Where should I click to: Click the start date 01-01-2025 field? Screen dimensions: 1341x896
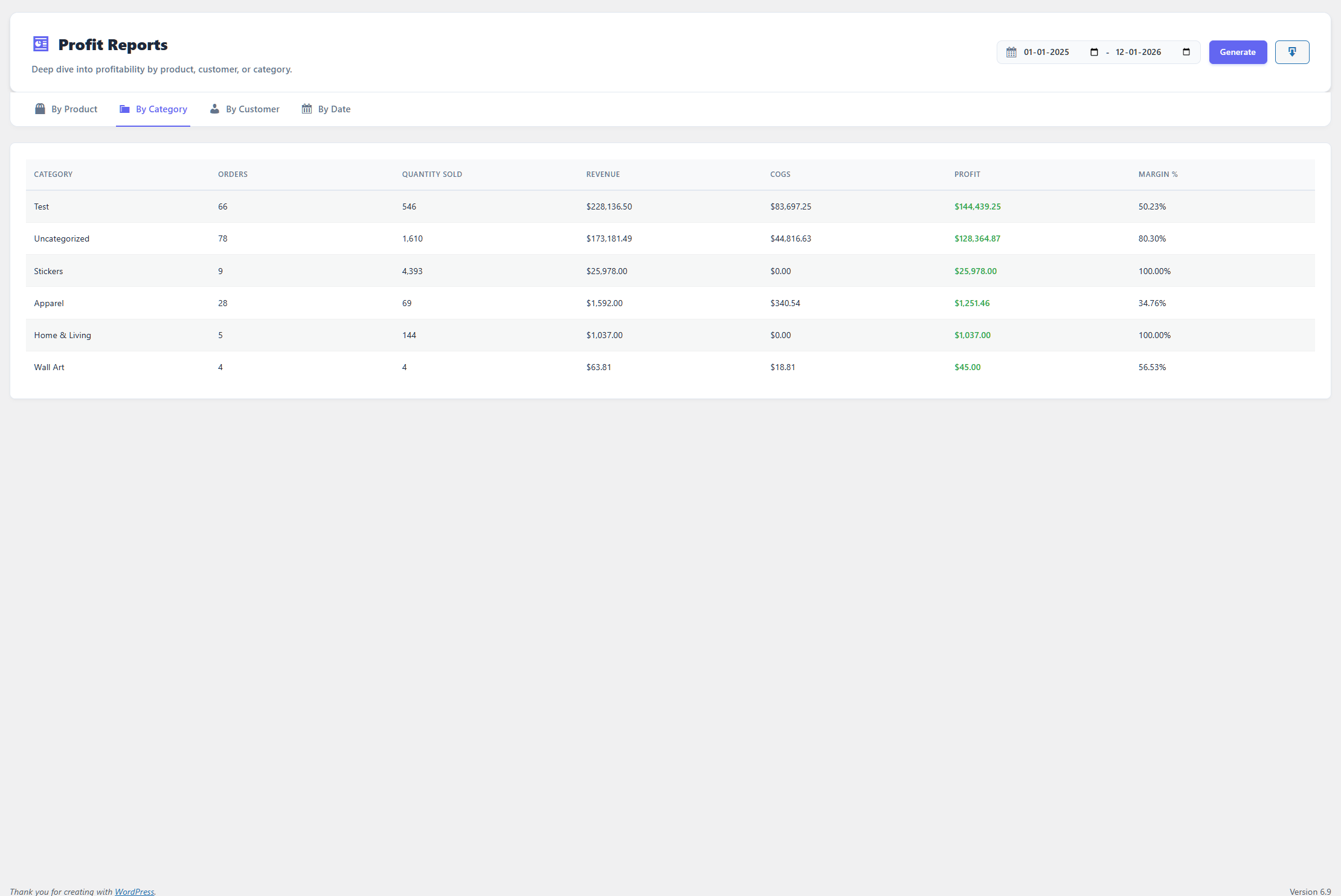click(x=1046, y=53)
